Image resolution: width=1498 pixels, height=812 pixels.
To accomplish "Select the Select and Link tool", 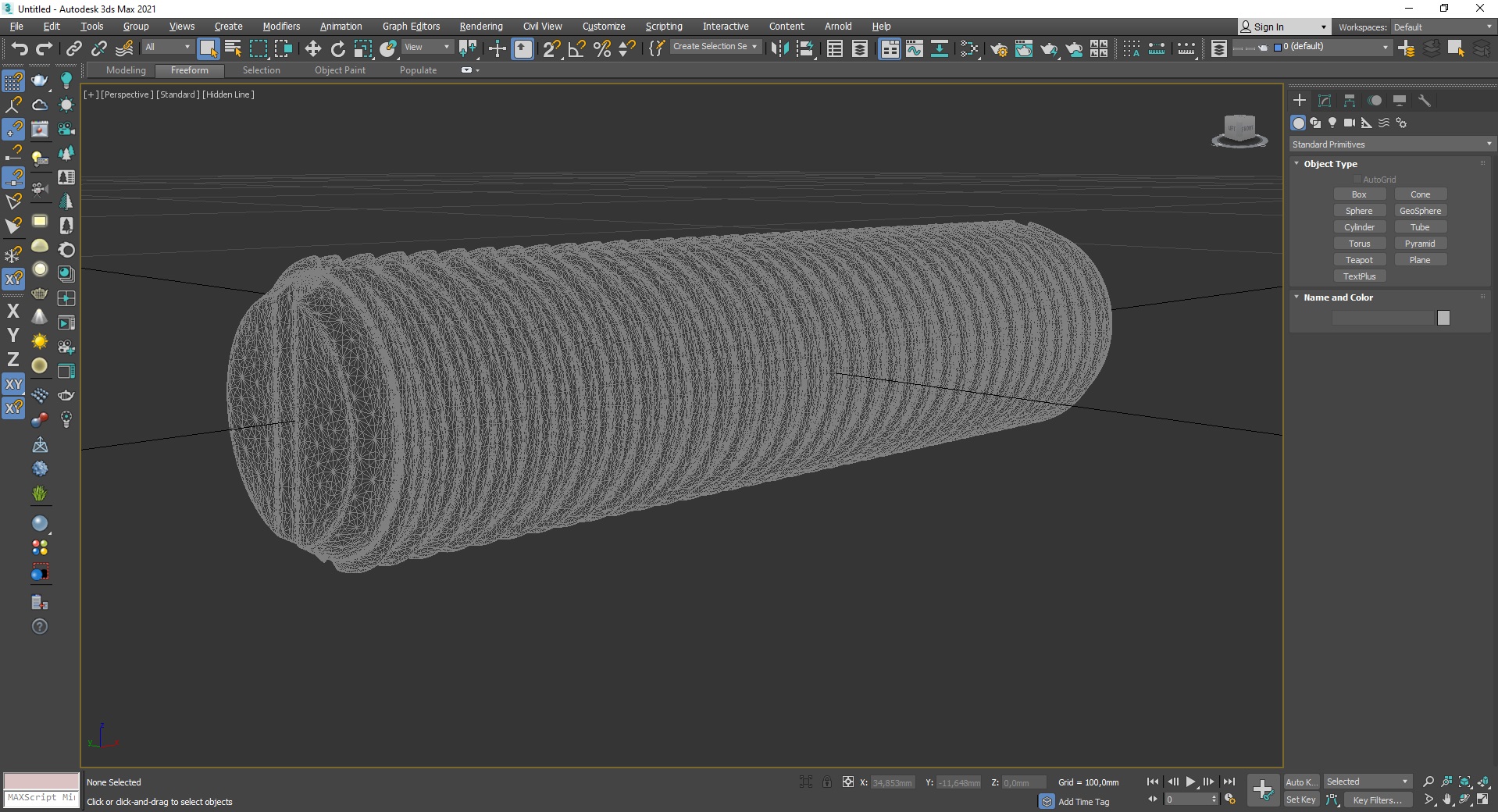I will (73, 48).
